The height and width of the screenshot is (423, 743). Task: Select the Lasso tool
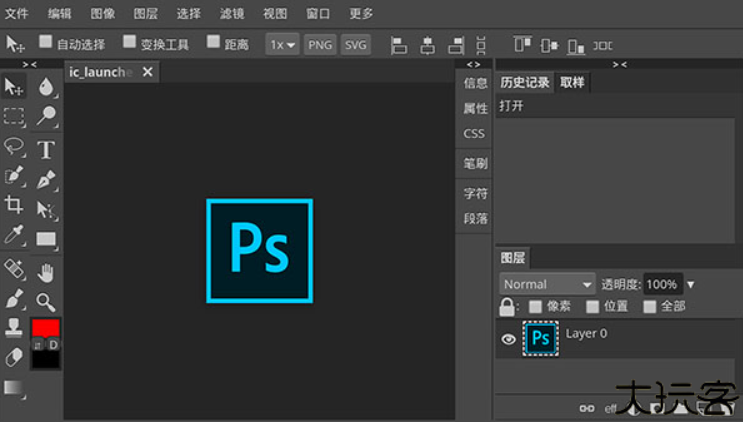click(14, 146)
